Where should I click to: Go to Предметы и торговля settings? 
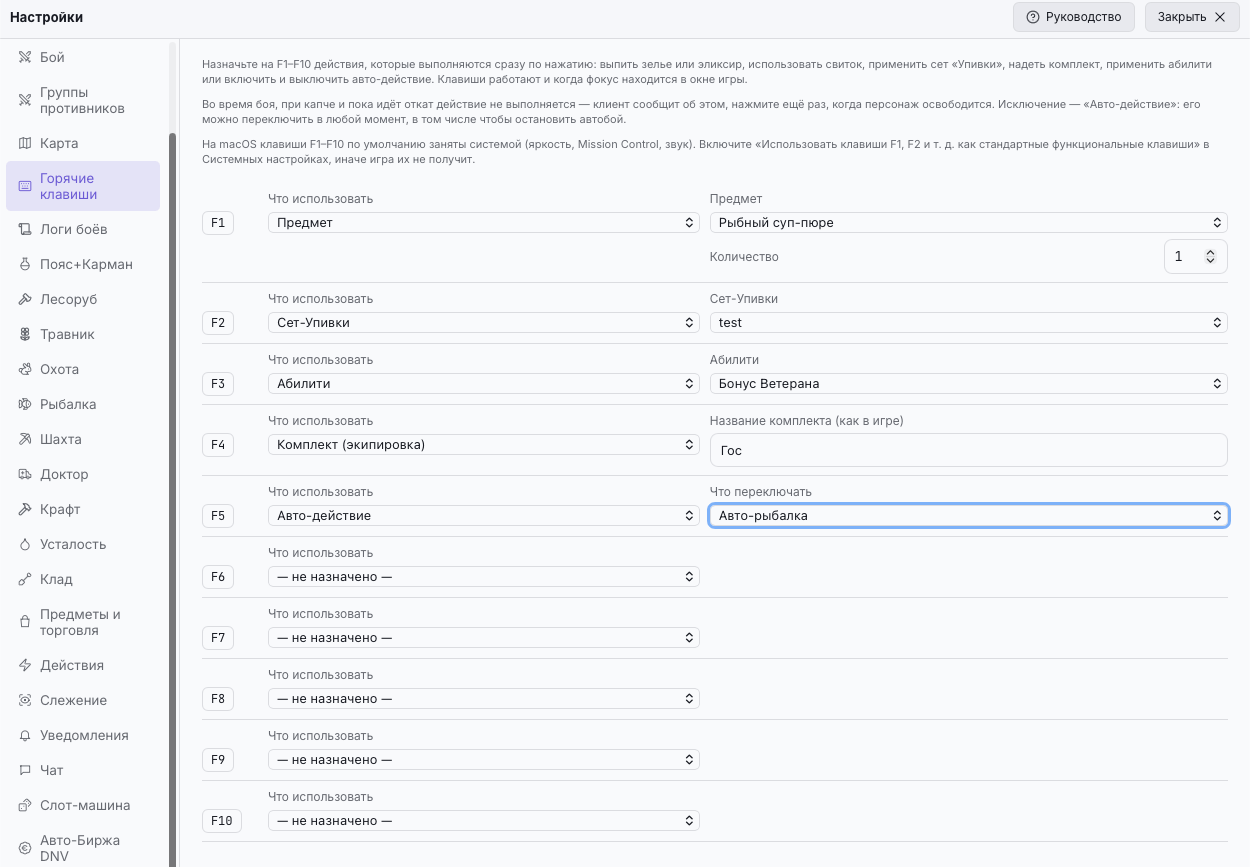coord(83,622)
